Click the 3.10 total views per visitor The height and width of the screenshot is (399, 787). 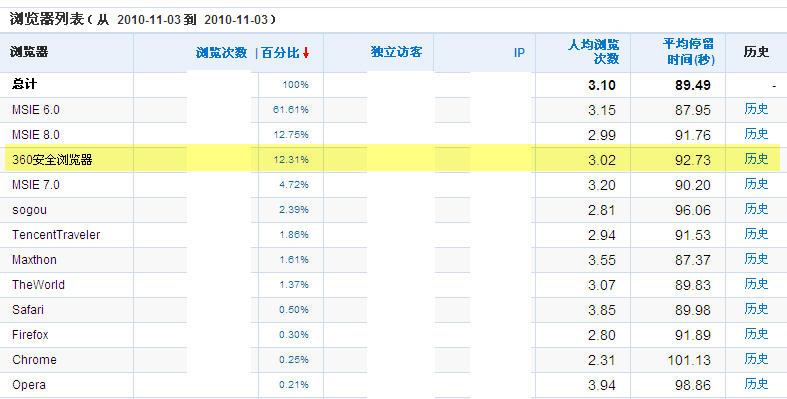pos(602,85)
